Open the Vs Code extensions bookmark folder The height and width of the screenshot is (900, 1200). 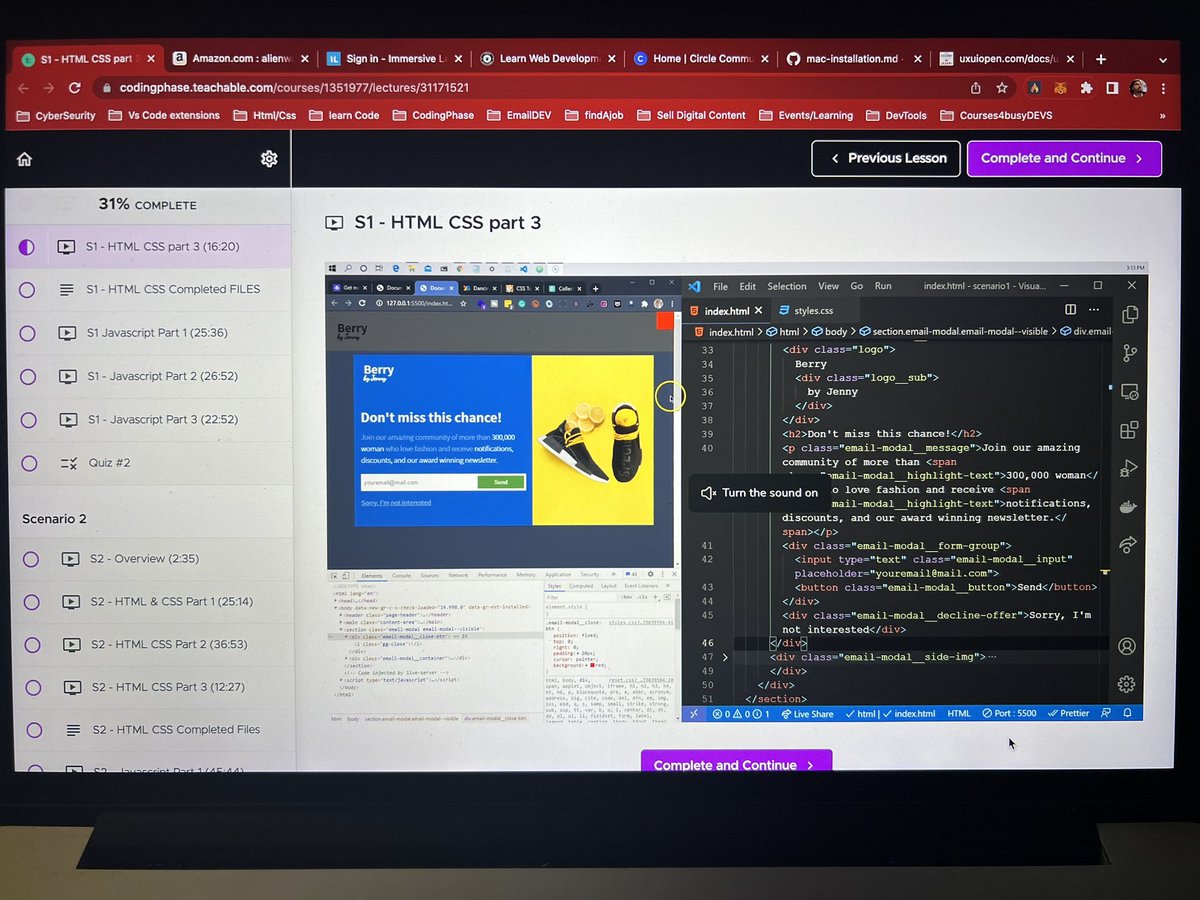pos(163,116)
